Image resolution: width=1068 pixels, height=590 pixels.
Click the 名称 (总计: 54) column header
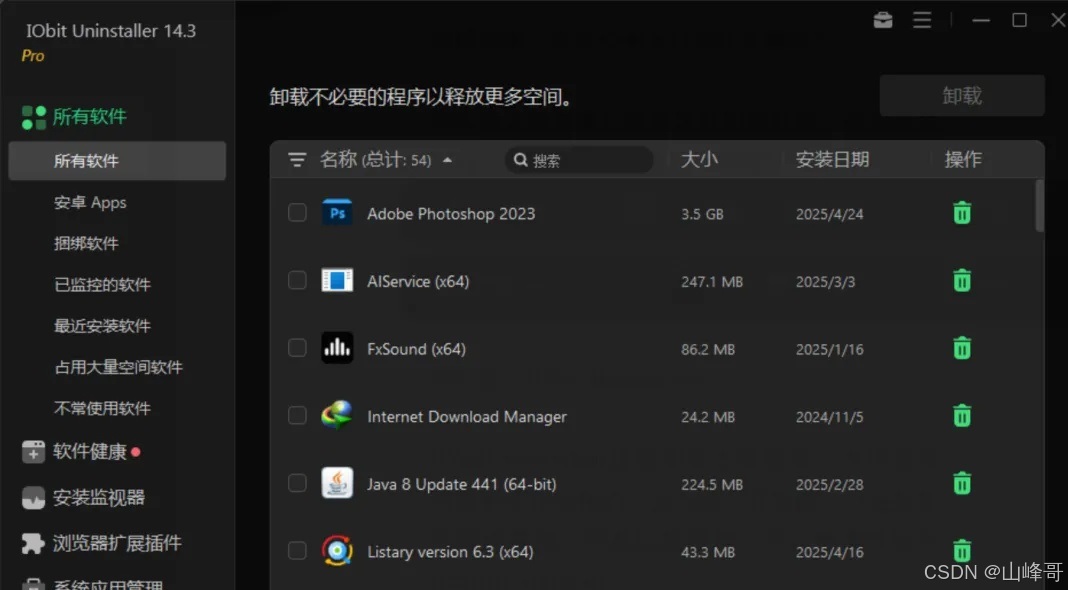(375, 159)
